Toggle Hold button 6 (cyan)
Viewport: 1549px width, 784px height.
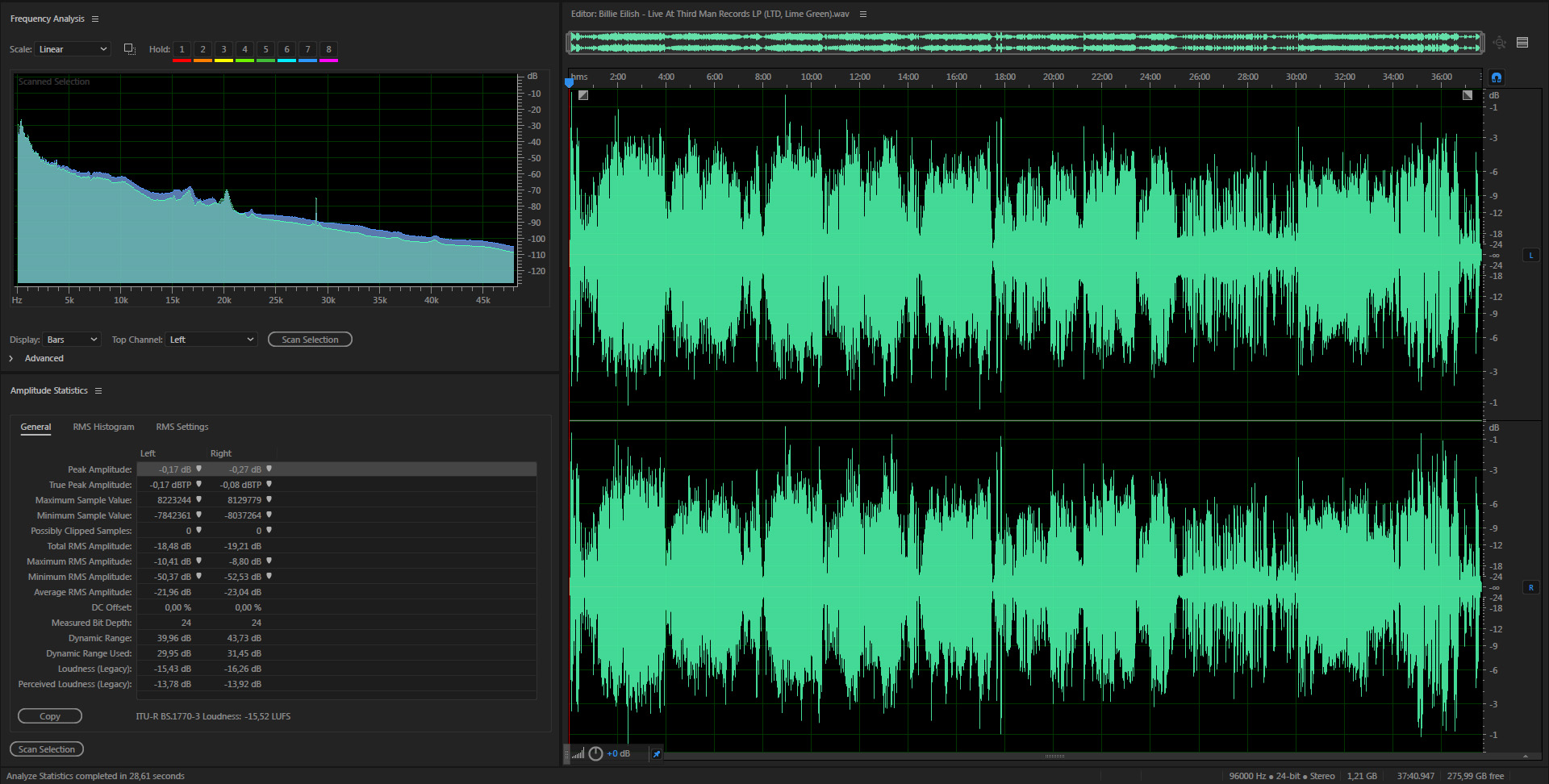pos(286,50)
